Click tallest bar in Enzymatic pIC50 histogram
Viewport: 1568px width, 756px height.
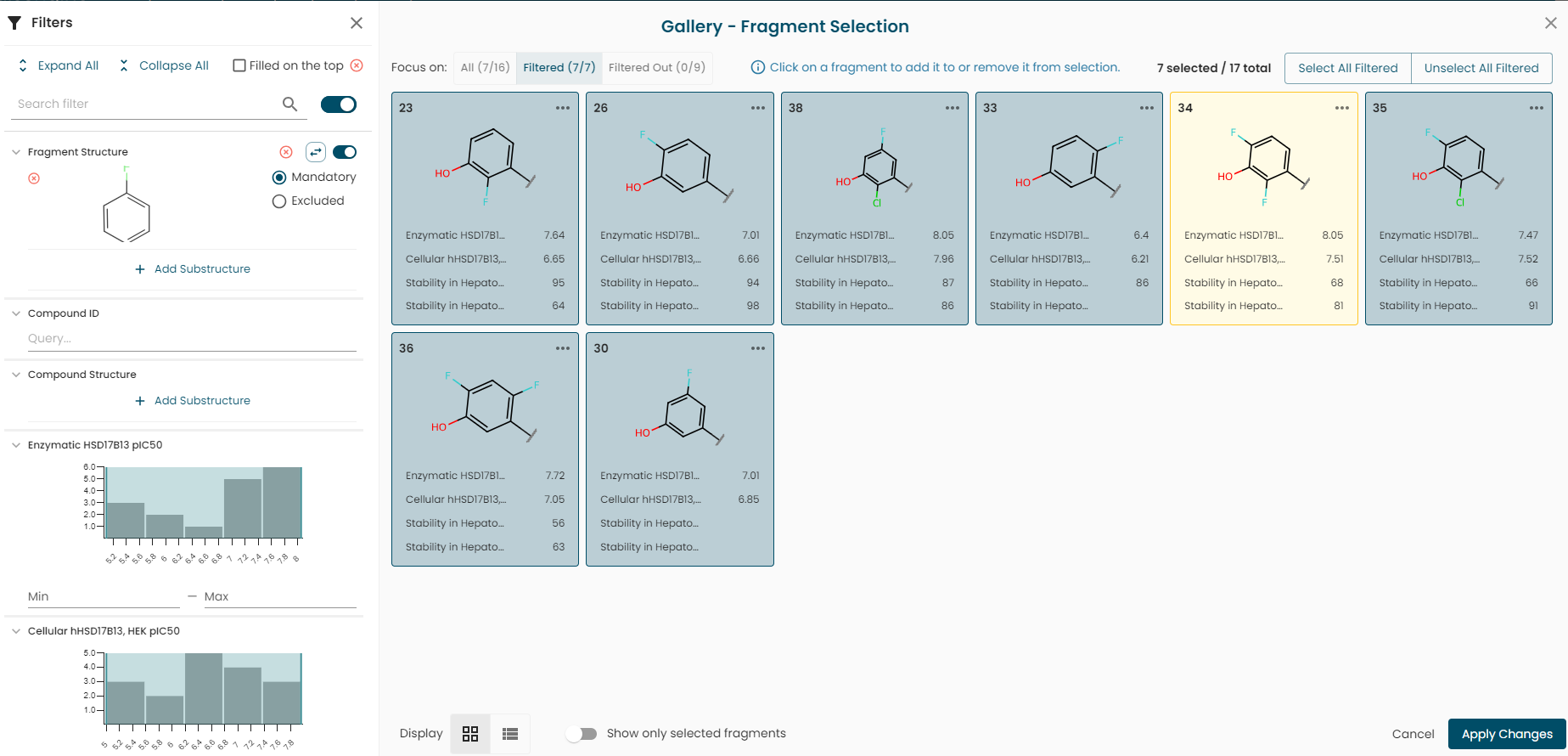(x=283, y=502)
